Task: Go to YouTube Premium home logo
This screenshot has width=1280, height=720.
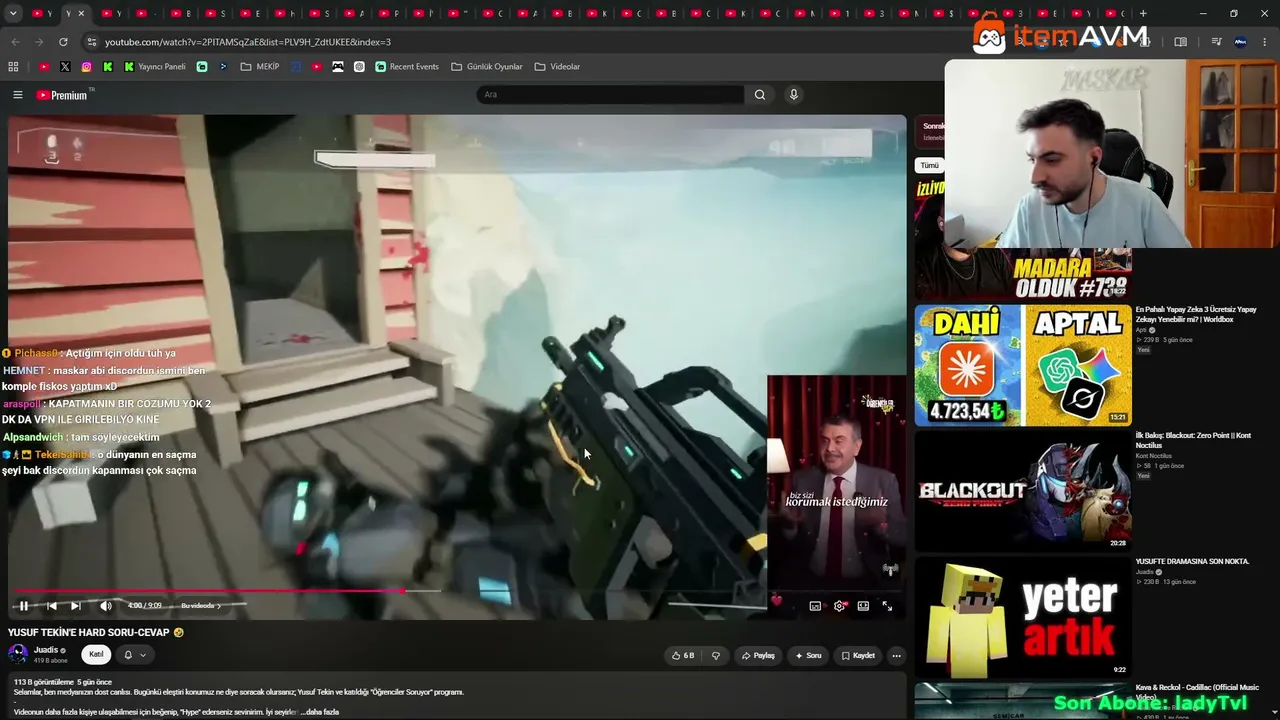Action: (x=63, y=95)
